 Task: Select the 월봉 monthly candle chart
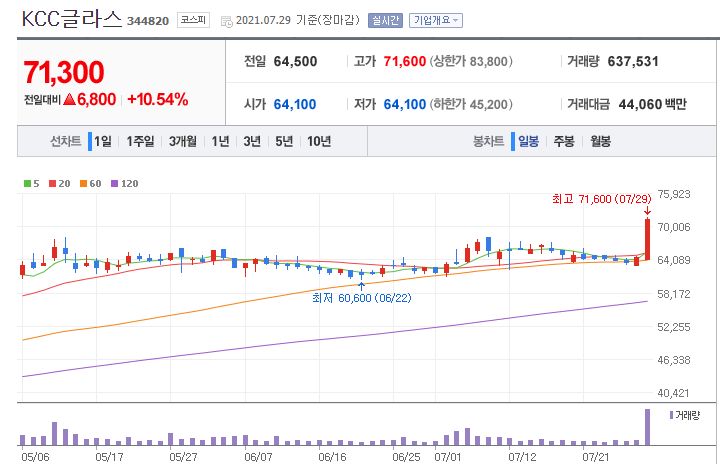click(600, 141)
